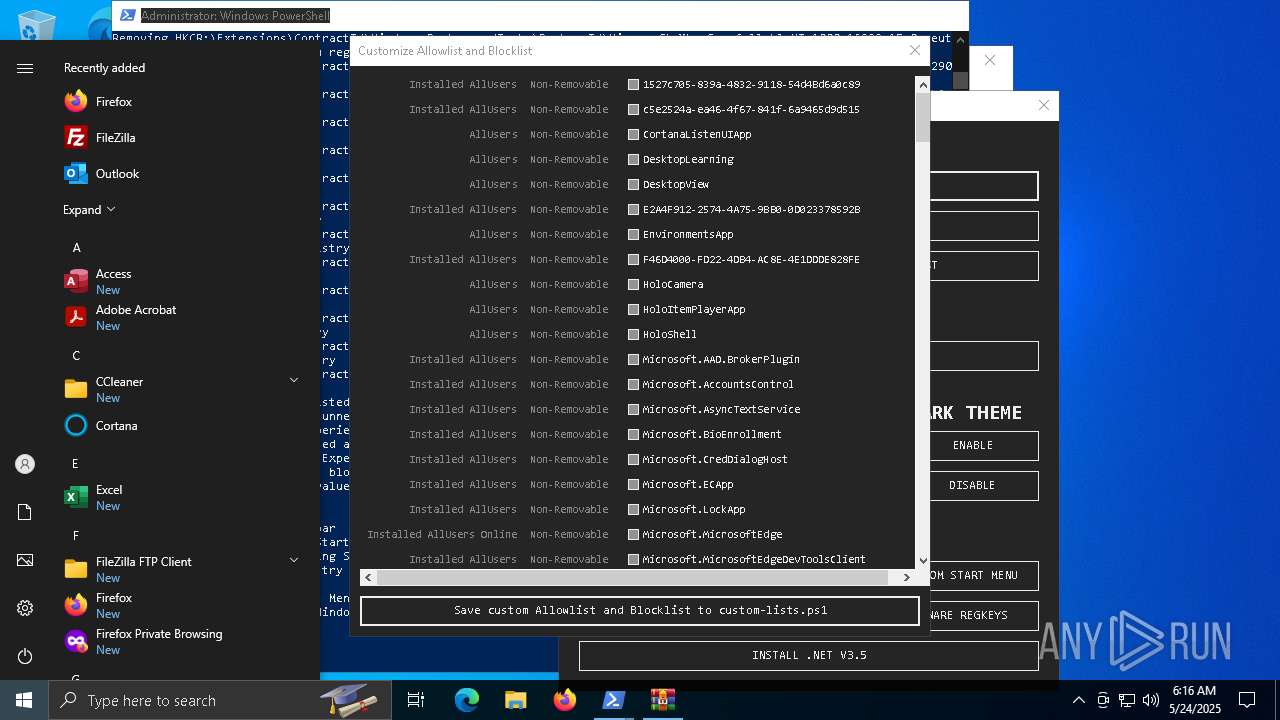Check the HoloShell checkbox

[633, 335]
